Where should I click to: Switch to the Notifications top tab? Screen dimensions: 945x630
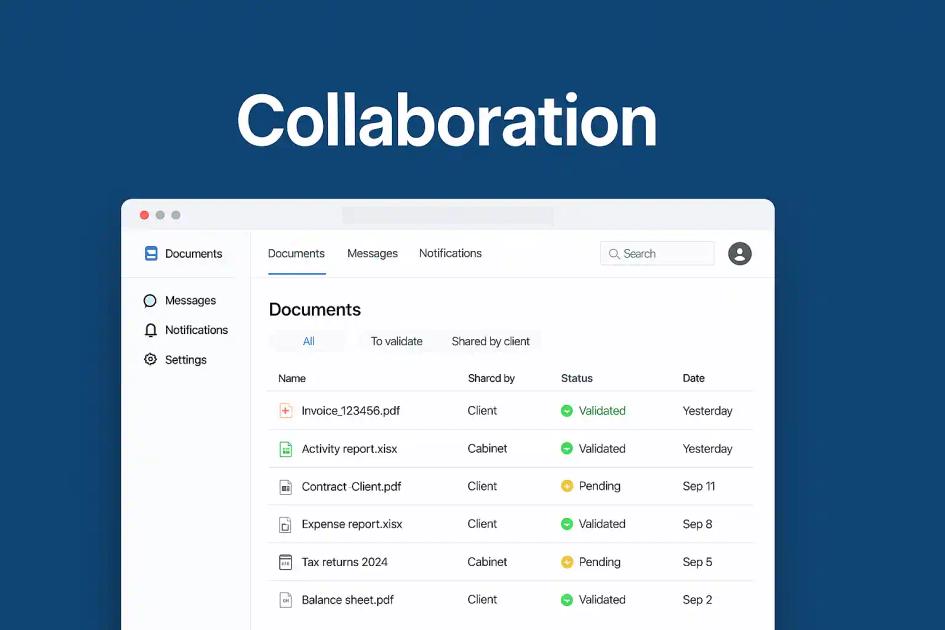[450, 253]
